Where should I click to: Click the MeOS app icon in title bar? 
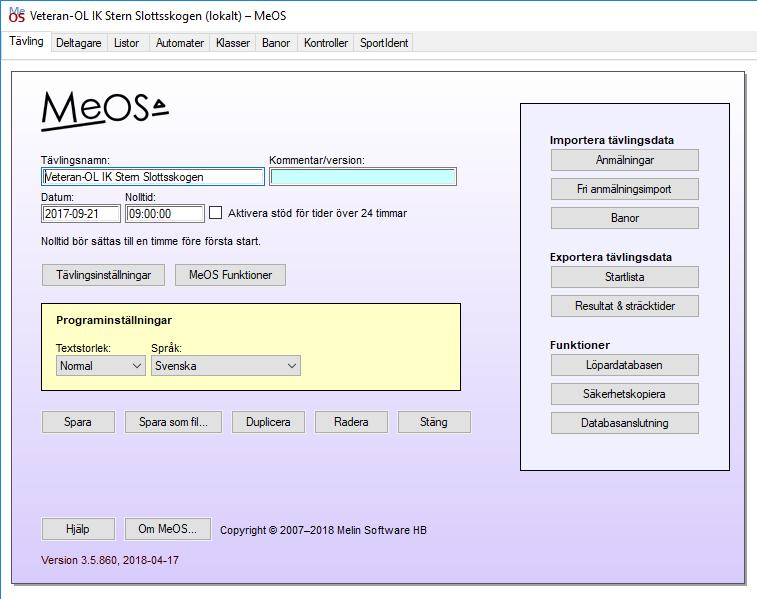pyautogui.click(x=16, y=15)
